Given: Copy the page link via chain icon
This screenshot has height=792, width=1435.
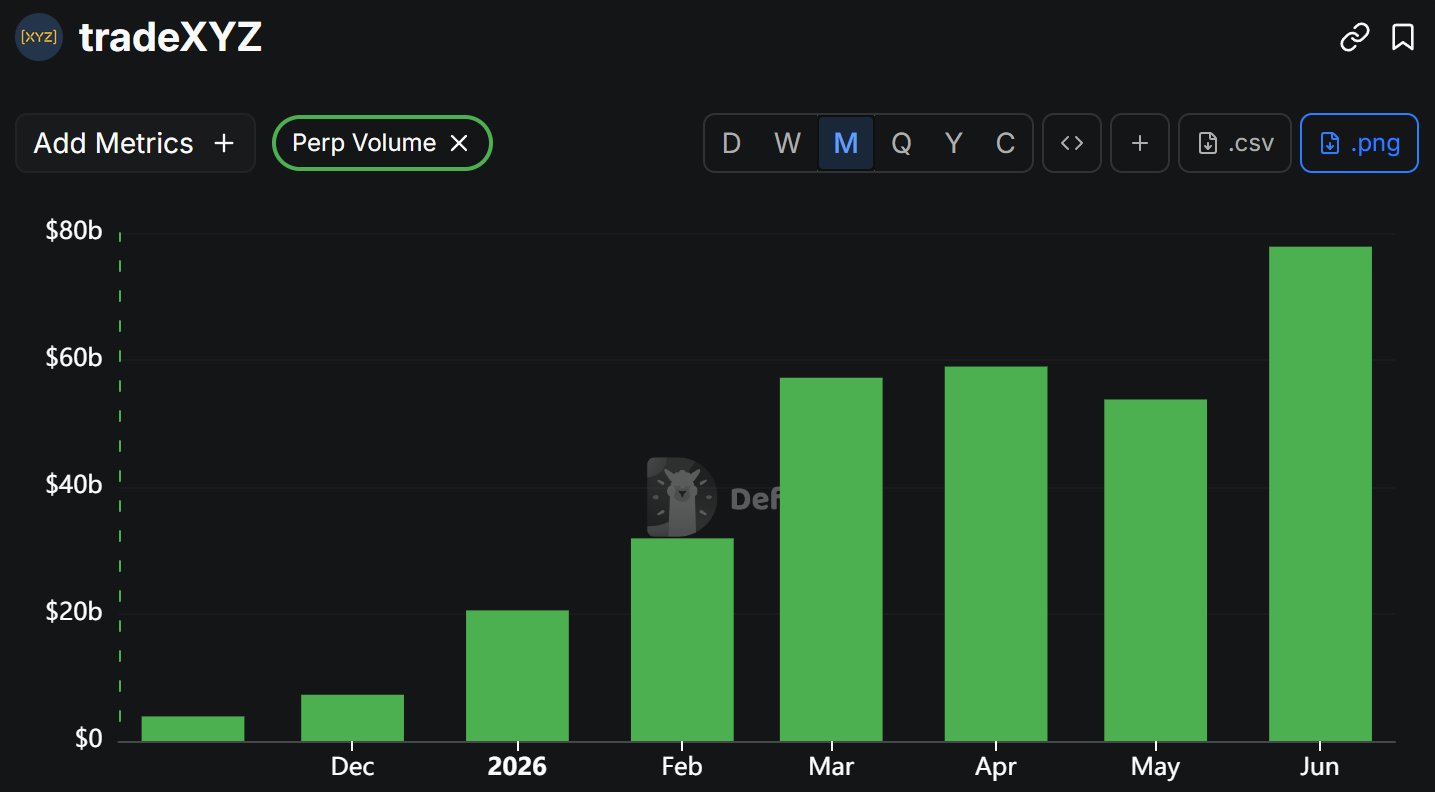Looking at the screenshot, I should click(1354, 38).
